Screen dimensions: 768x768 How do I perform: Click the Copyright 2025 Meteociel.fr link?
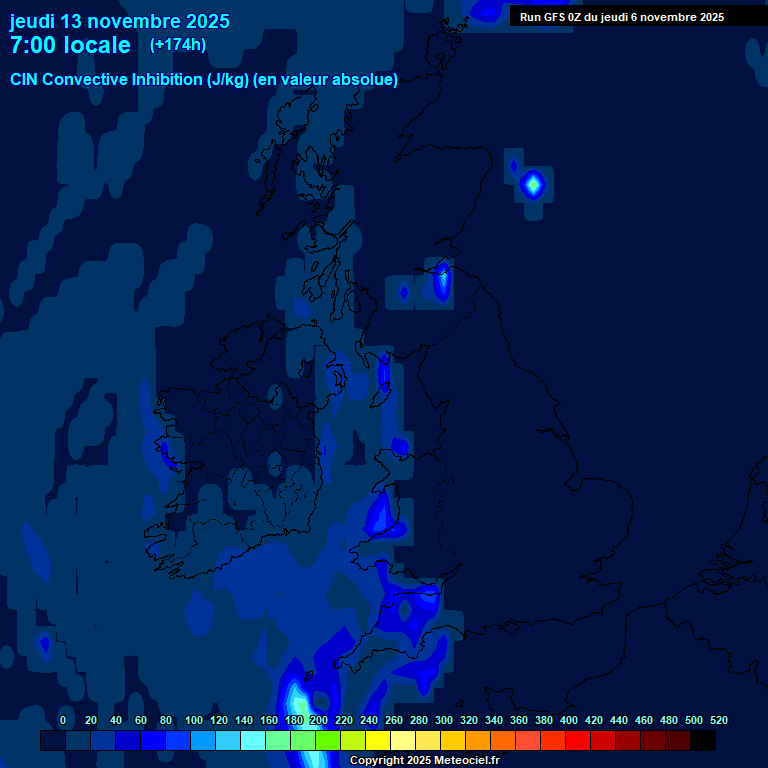(x=424, y=761)
